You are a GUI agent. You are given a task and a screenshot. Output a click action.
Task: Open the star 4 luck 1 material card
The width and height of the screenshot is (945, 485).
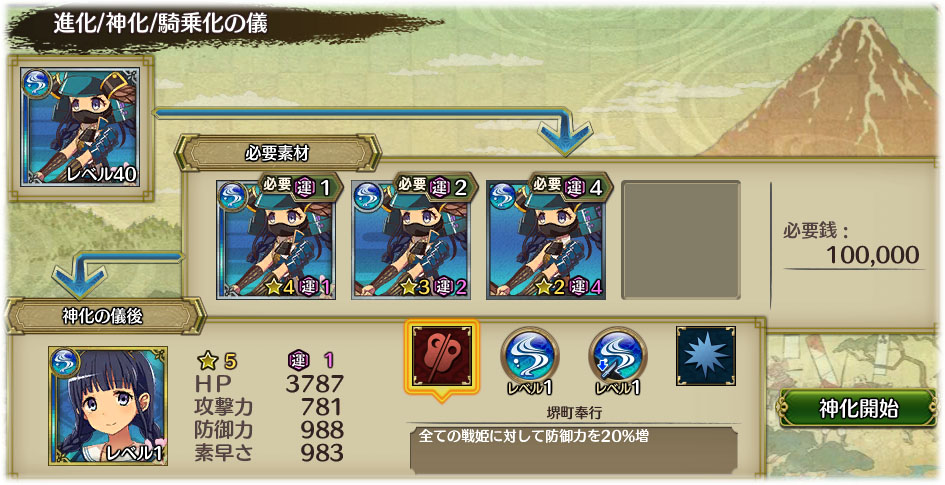[276, 239]
